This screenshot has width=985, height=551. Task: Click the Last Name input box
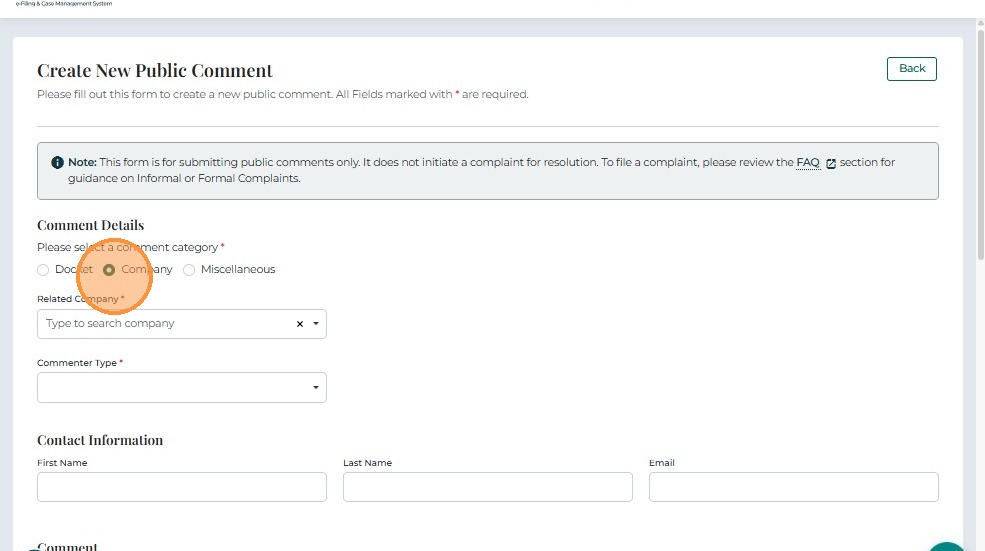point(487,487)
